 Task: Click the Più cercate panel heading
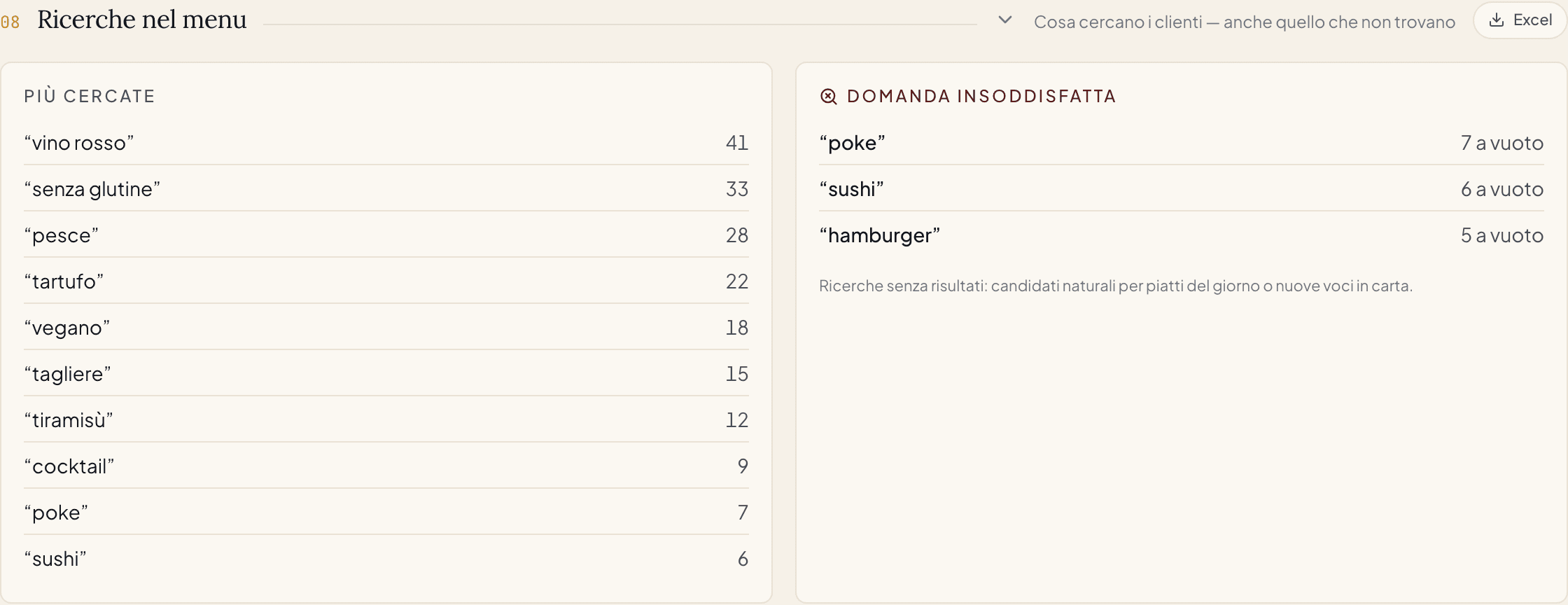point(90,96)
